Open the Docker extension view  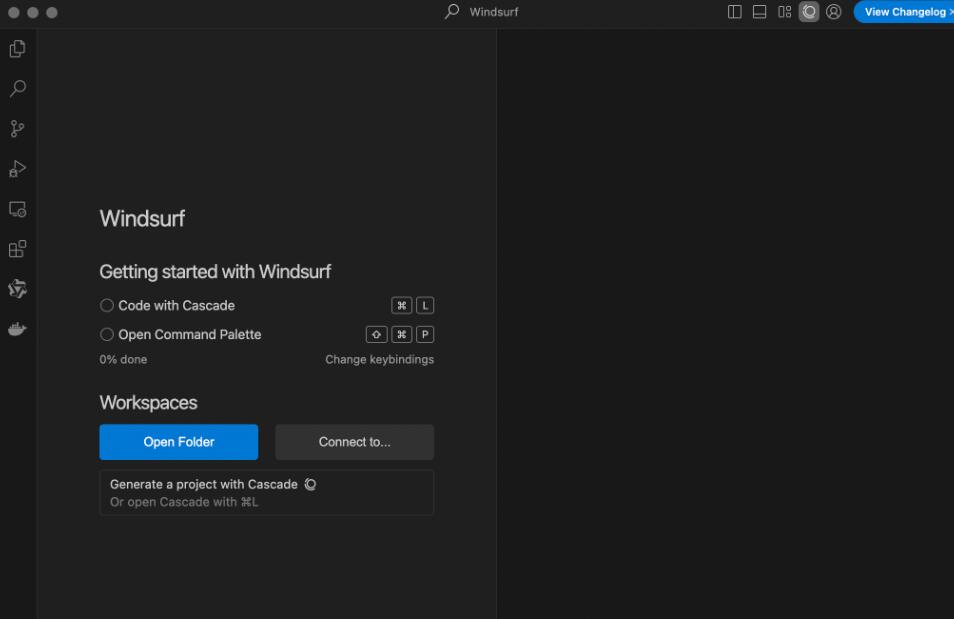(17, 328)
